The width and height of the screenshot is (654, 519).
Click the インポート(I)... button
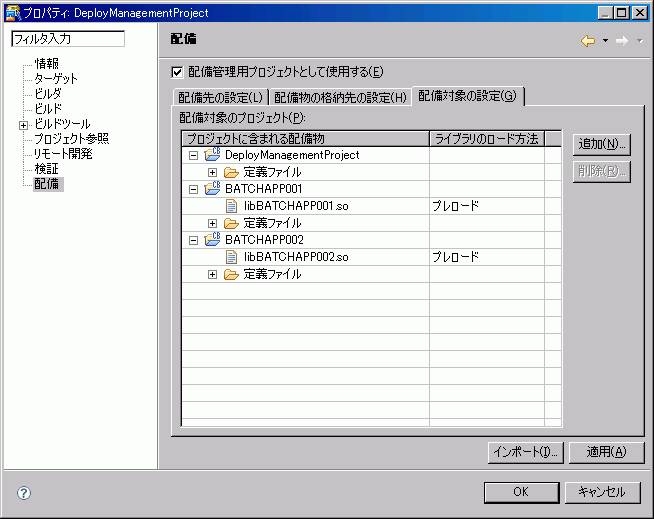coord(526,452)
